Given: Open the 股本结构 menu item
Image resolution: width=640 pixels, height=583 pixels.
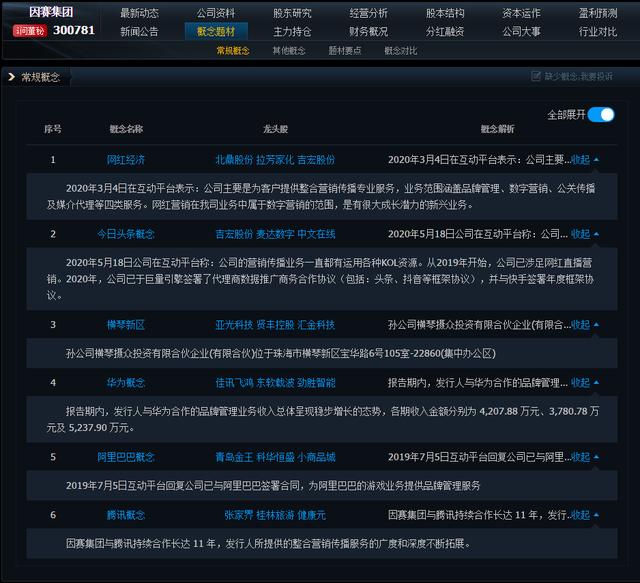Looking at the screenshot, I should [445, 13].
